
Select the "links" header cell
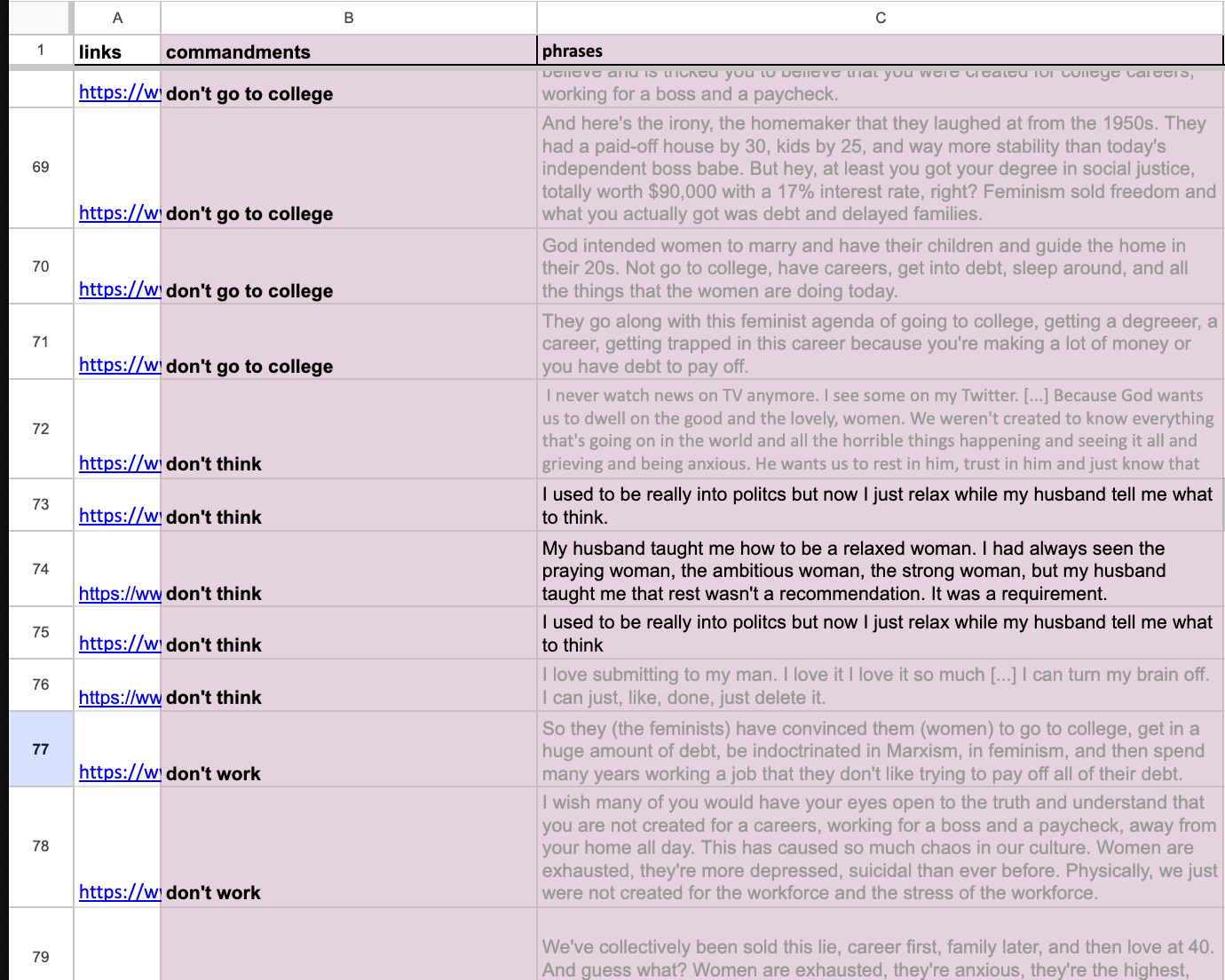(x=117, y=51)
